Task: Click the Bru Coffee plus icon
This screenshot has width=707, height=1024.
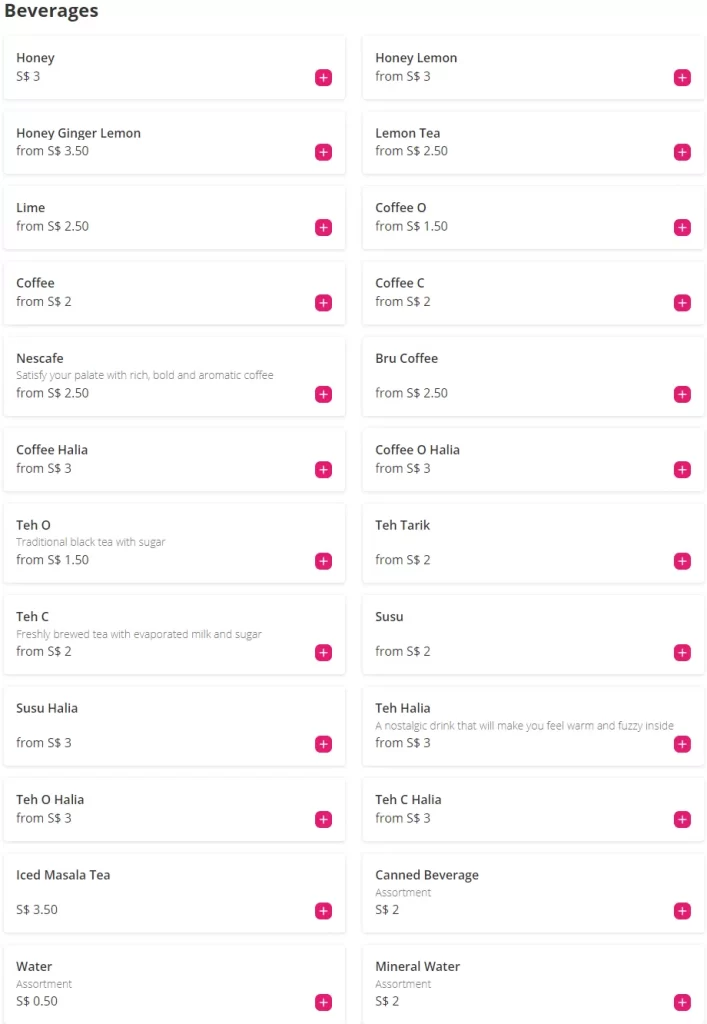Action: [682, 395]
